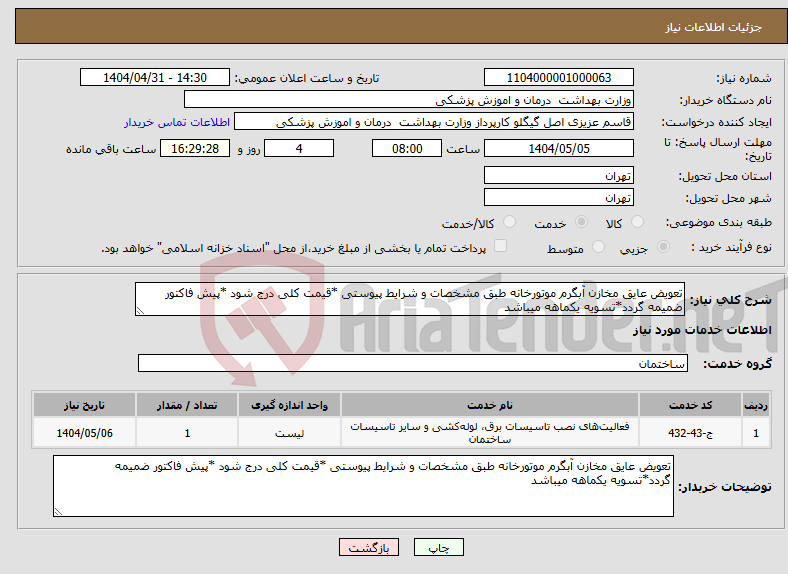The width and height of the screenshot is (788, 574).
Task: Click the نام خدمت column header
Action: (489, 405)
